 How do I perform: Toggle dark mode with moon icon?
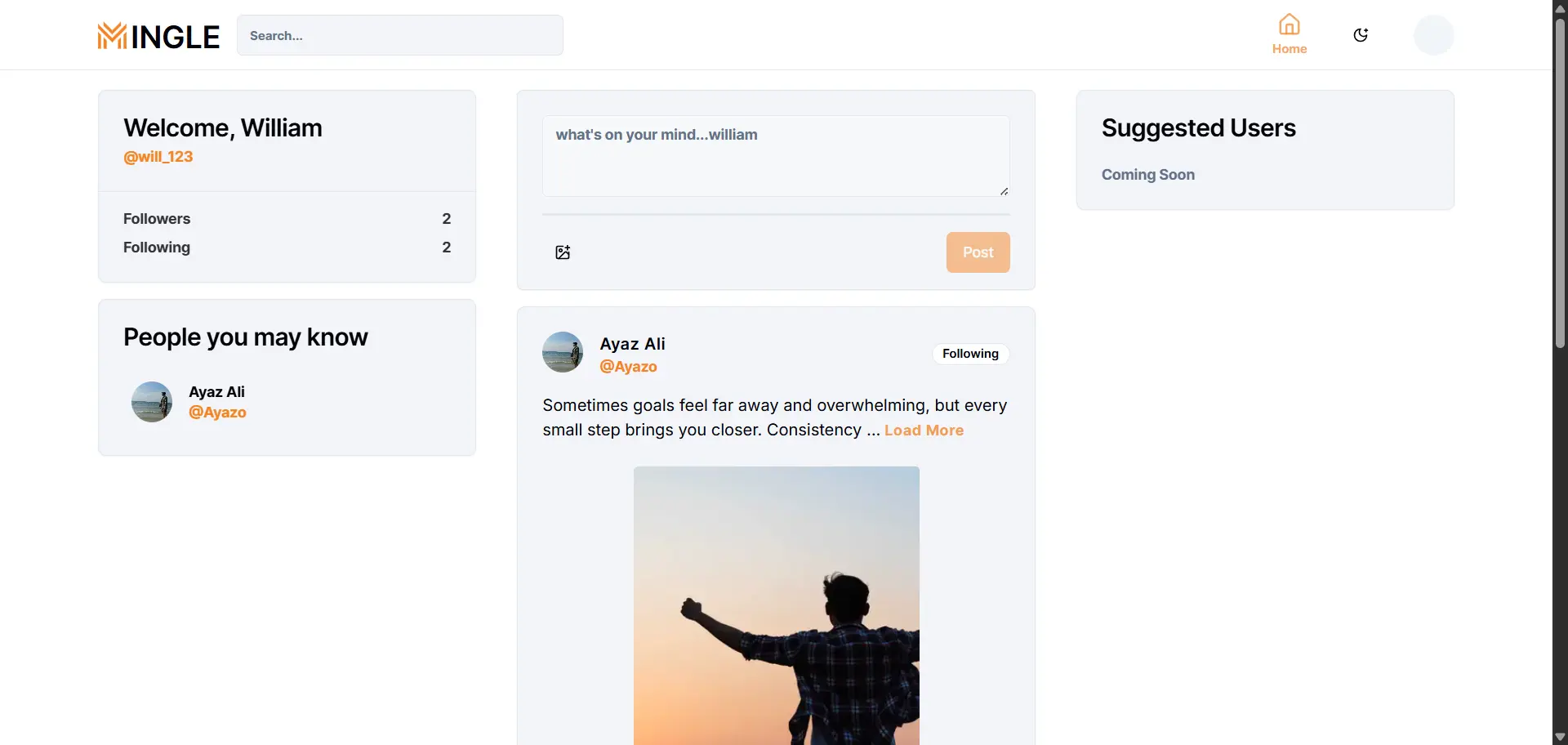(1361, 35)
